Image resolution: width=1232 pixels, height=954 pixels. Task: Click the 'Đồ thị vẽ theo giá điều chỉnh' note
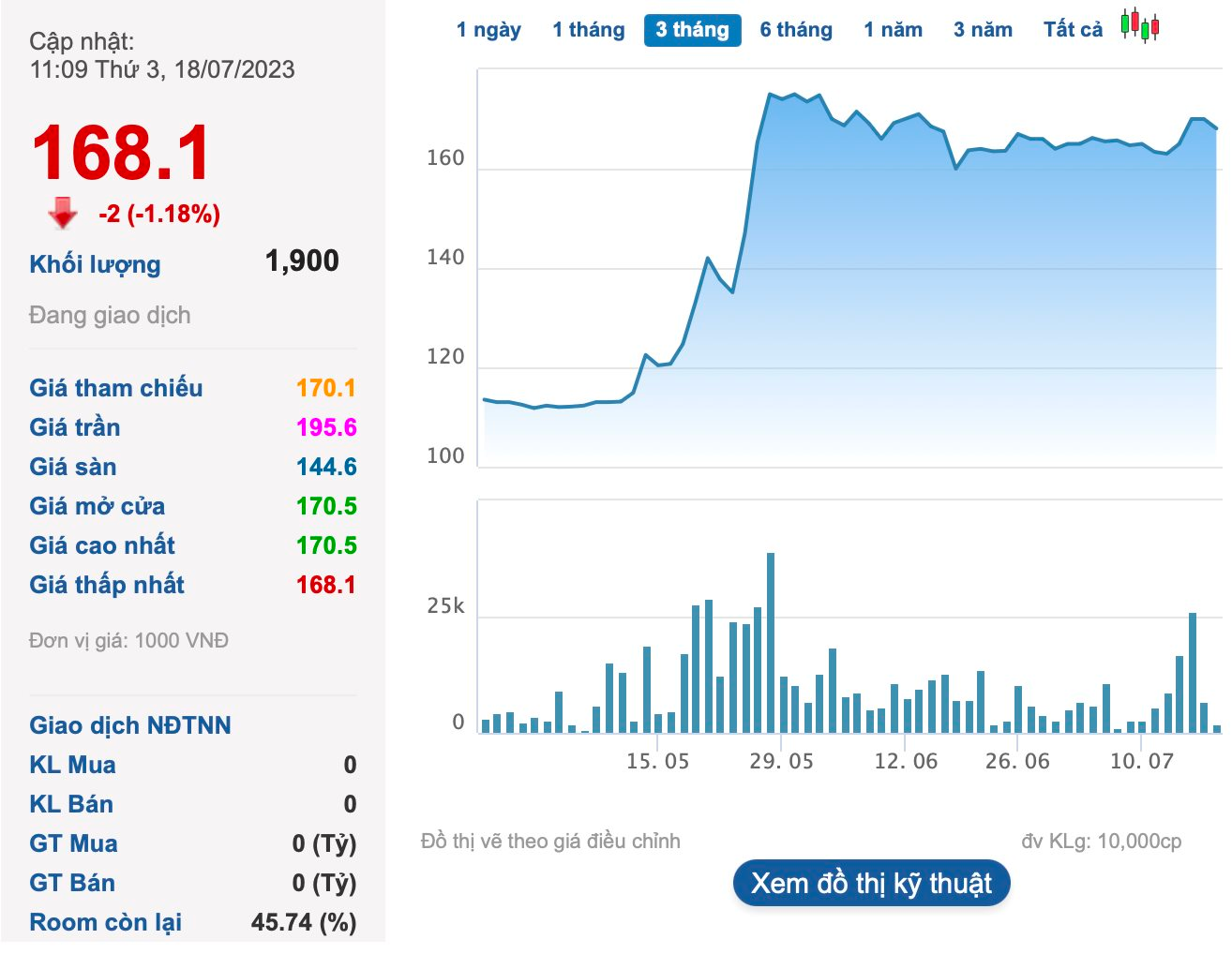tap(550, 842)
